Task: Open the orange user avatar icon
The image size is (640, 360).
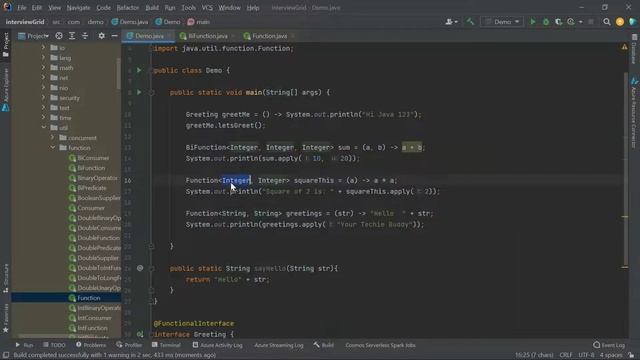Action: pos(620,22)
